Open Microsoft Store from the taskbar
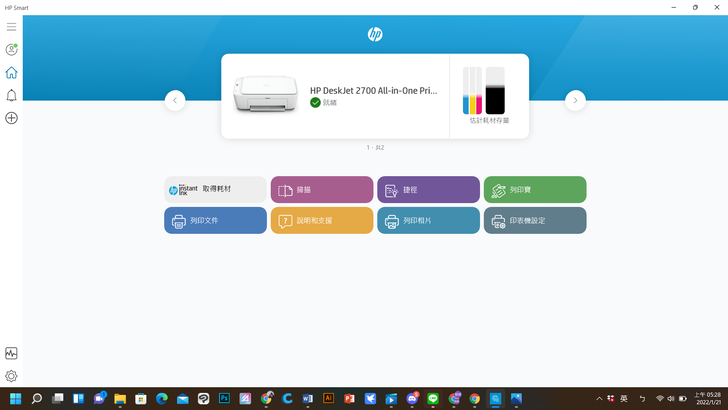728x410 pixels. 141,398
